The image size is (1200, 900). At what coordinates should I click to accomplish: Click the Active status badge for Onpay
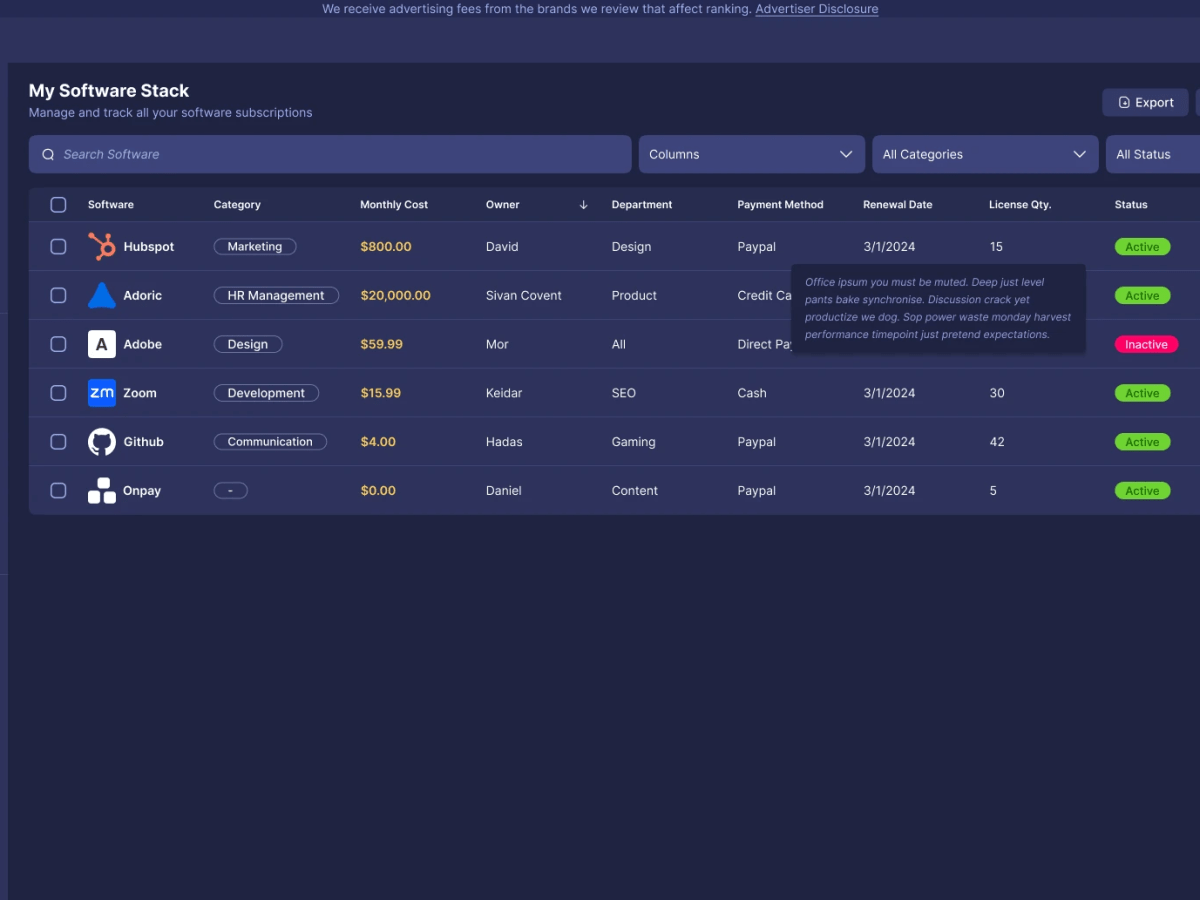click(x=1142, y=491)
